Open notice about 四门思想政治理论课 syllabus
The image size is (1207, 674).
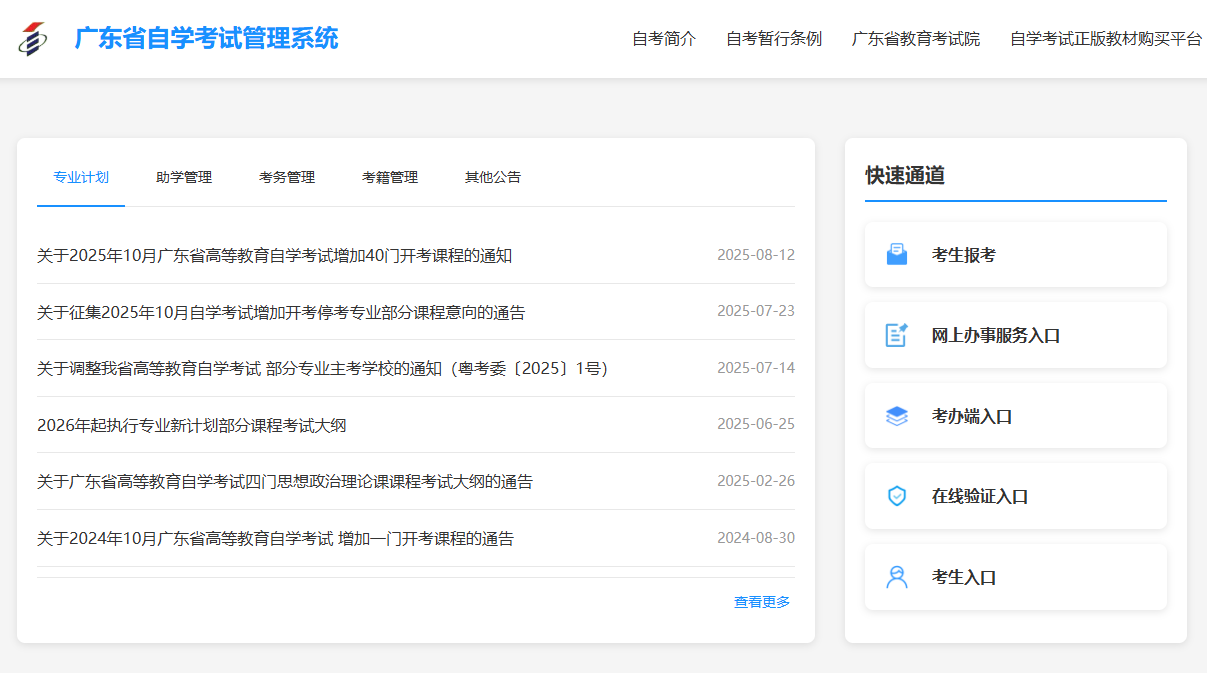(x=285, y=482)
